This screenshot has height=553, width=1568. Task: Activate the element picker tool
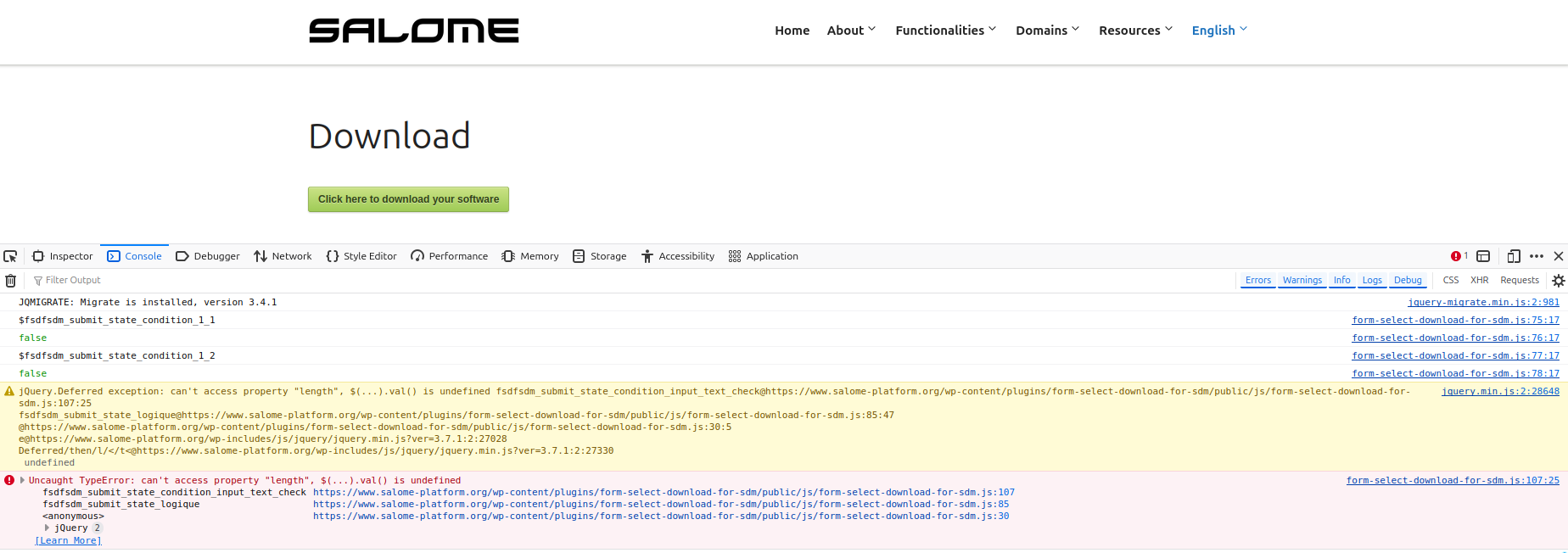pyautogui.click(x=10, y=256)
